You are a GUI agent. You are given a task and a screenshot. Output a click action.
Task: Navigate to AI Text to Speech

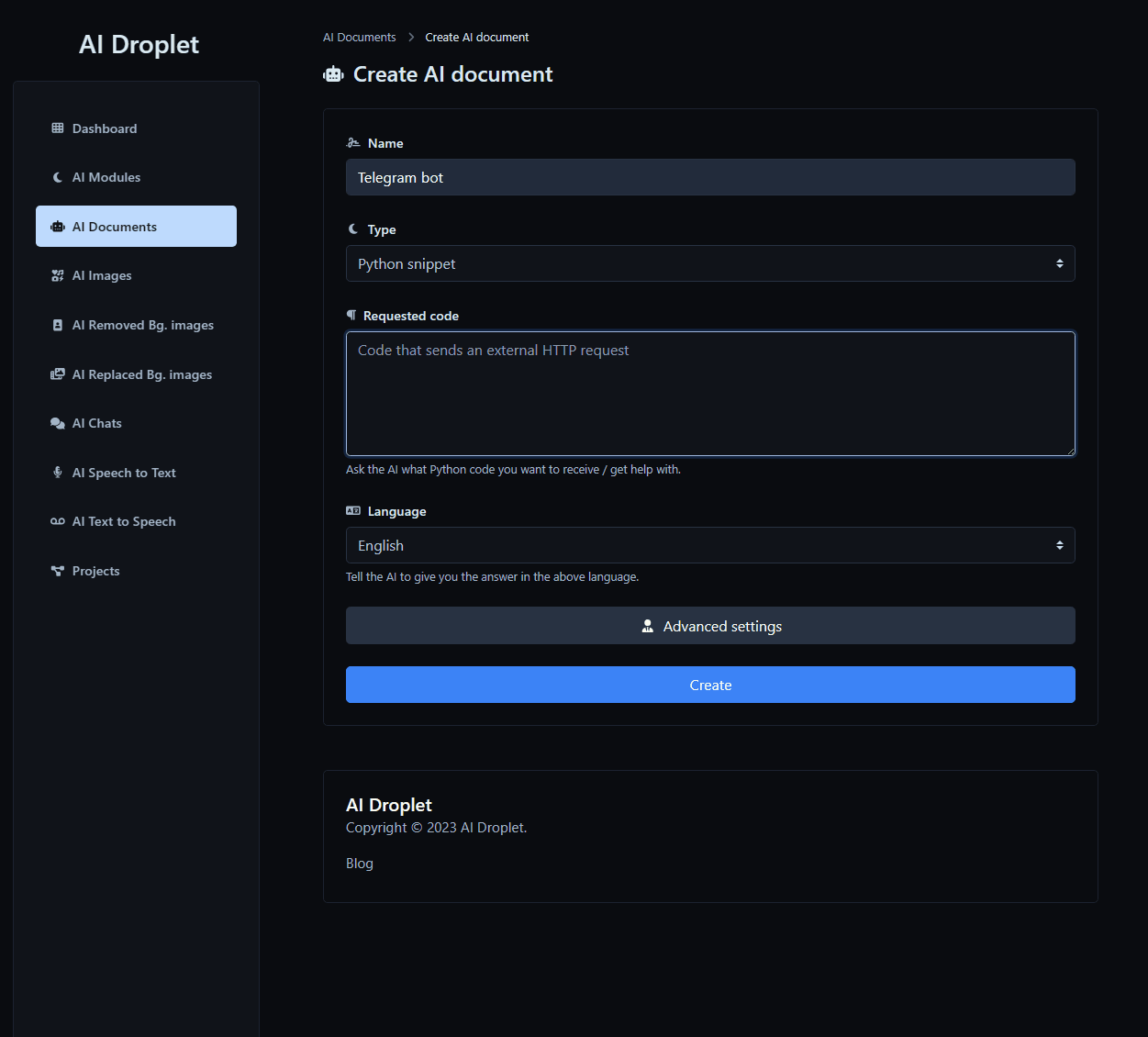pyautogui.click(x=136, y=521)
